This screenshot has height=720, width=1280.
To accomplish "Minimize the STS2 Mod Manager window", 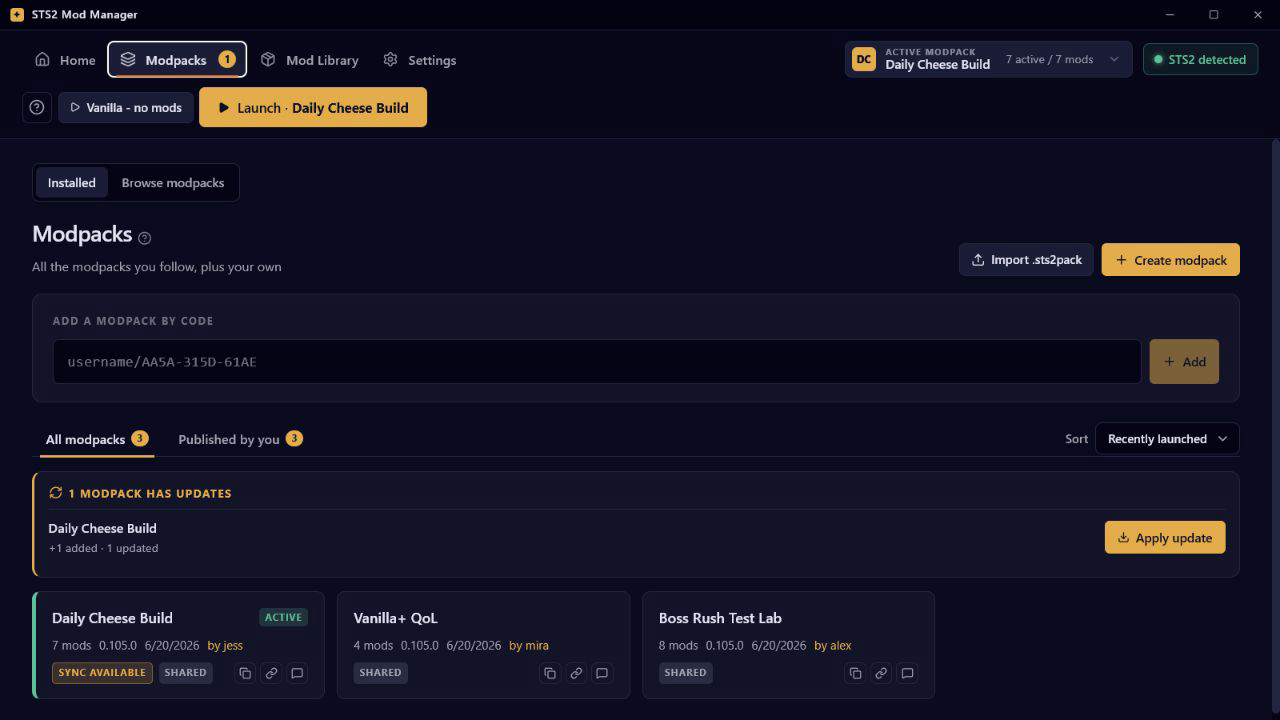I will click(1171, 14).
